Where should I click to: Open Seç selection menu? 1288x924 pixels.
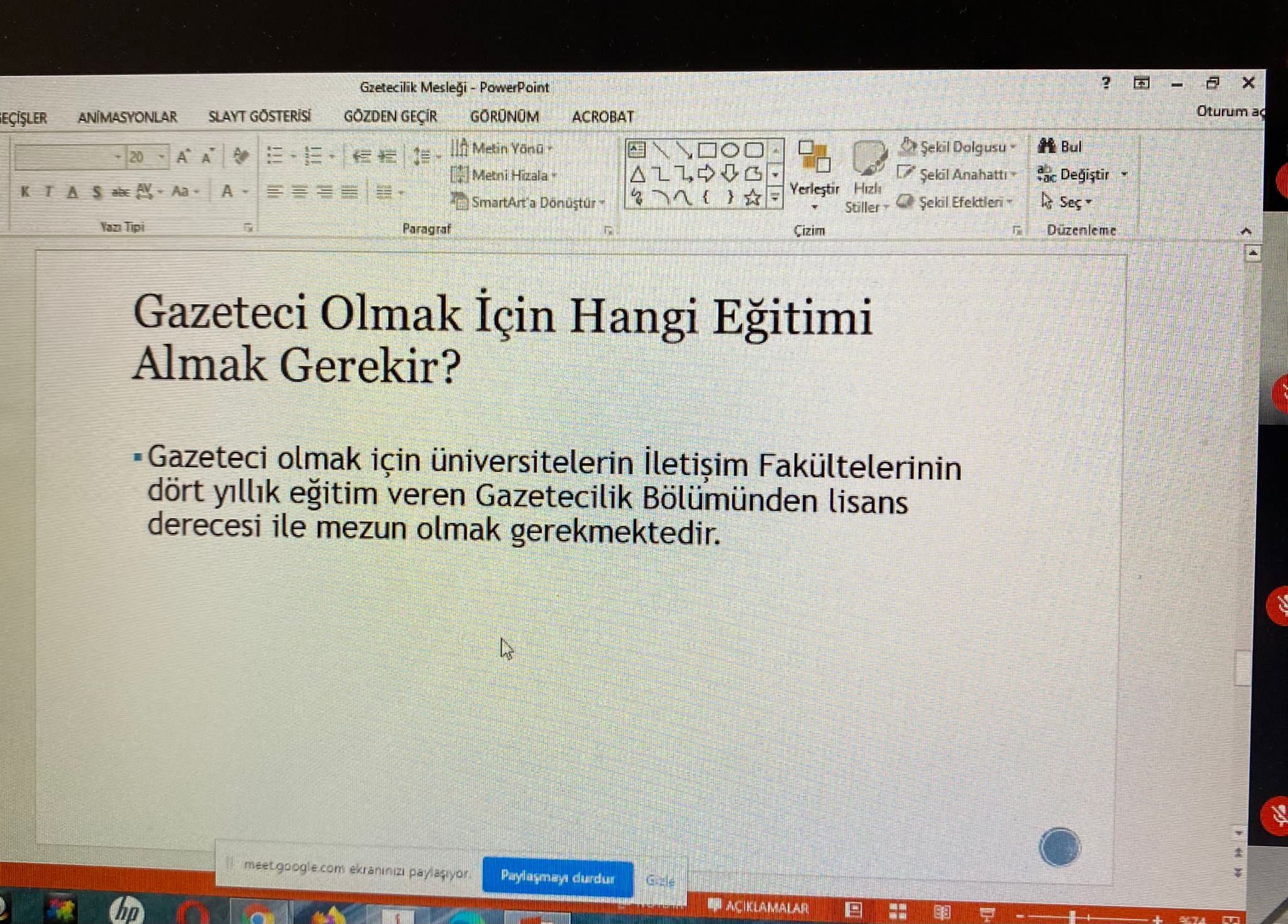(1066, 202)
